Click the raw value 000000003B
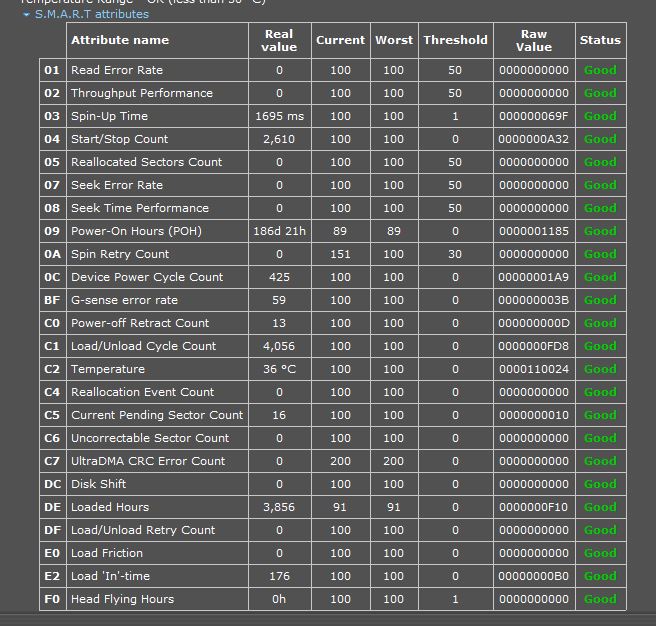 click(x=534, y=300)
